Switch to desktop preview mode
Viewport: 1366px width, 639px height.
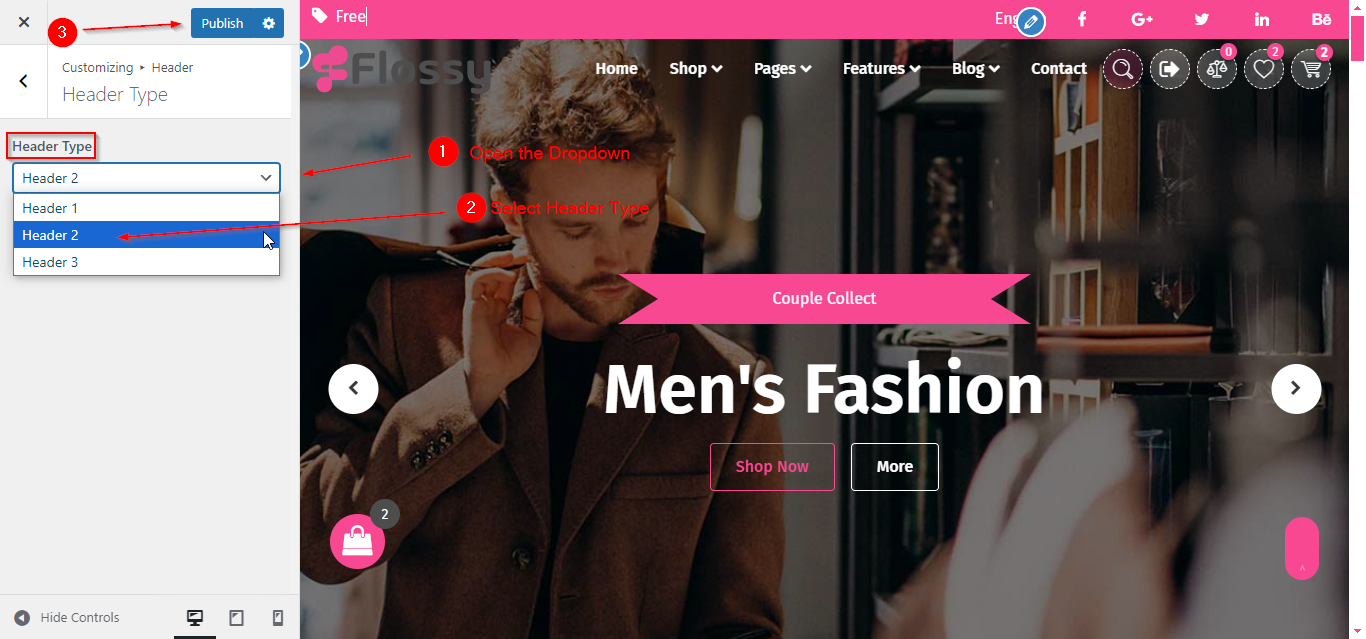[195, 618]
